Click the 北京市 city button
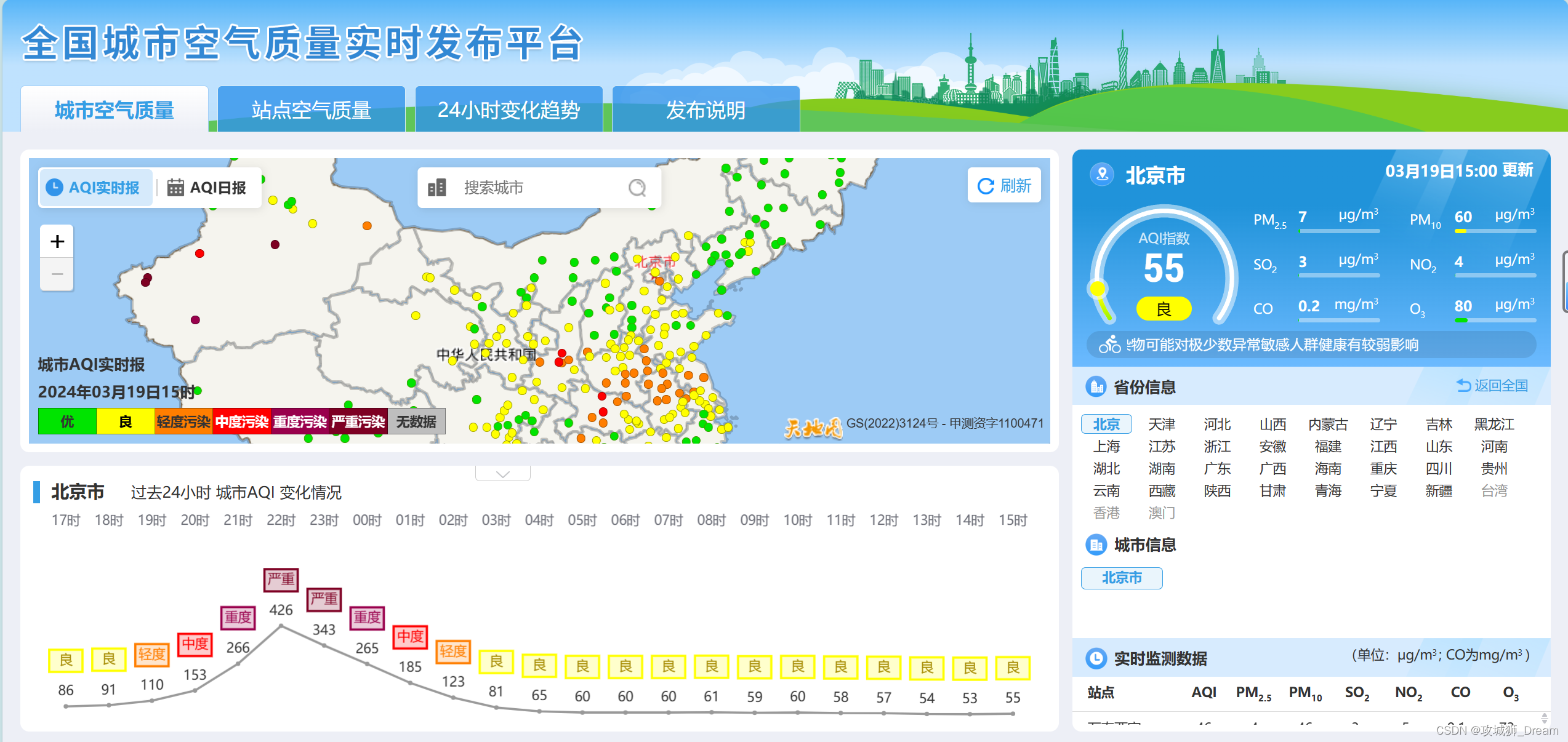 pyautogui.click(x=1122, y=578)
